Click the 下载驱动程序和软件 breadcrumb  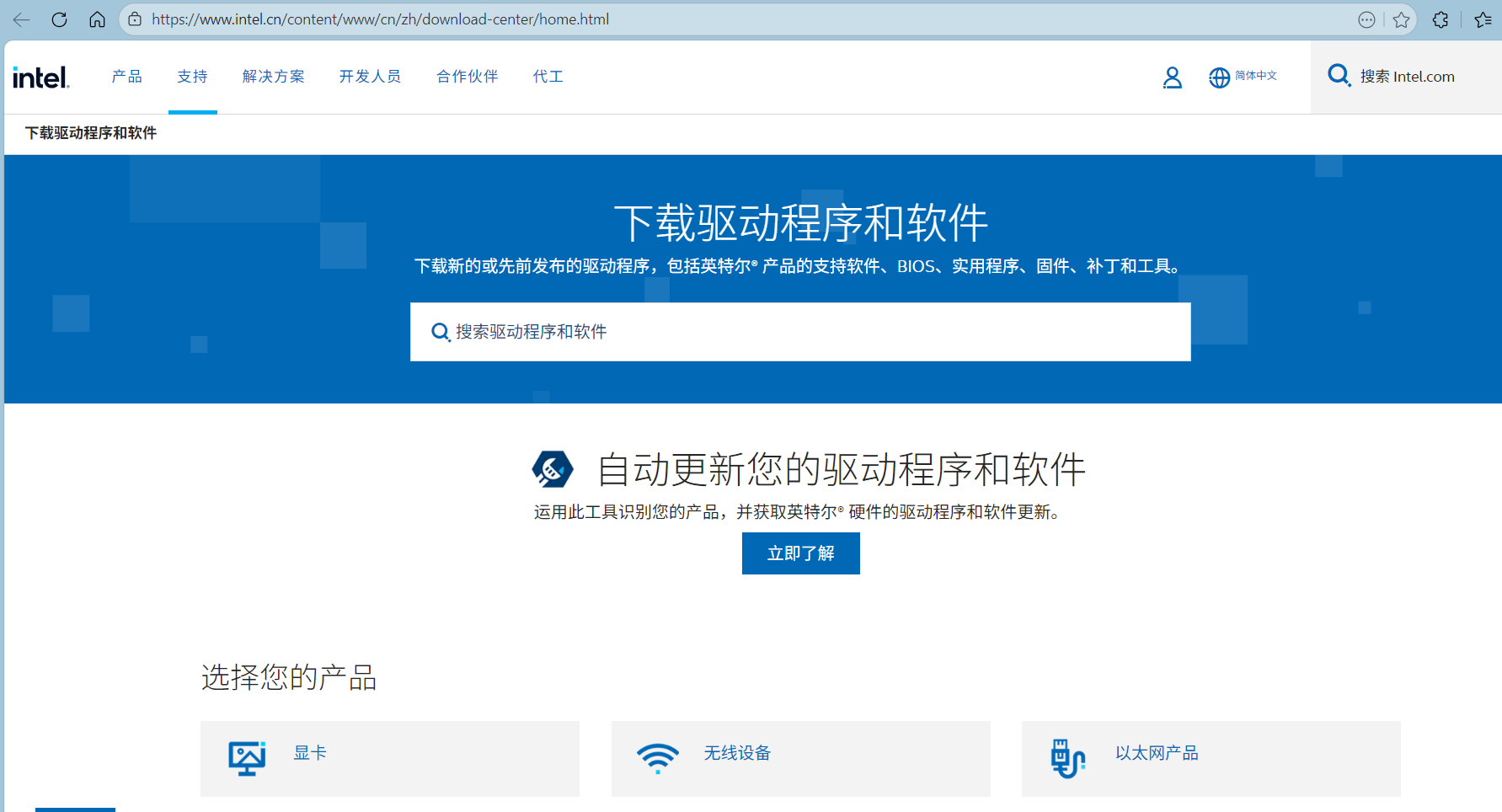point(91,133)
